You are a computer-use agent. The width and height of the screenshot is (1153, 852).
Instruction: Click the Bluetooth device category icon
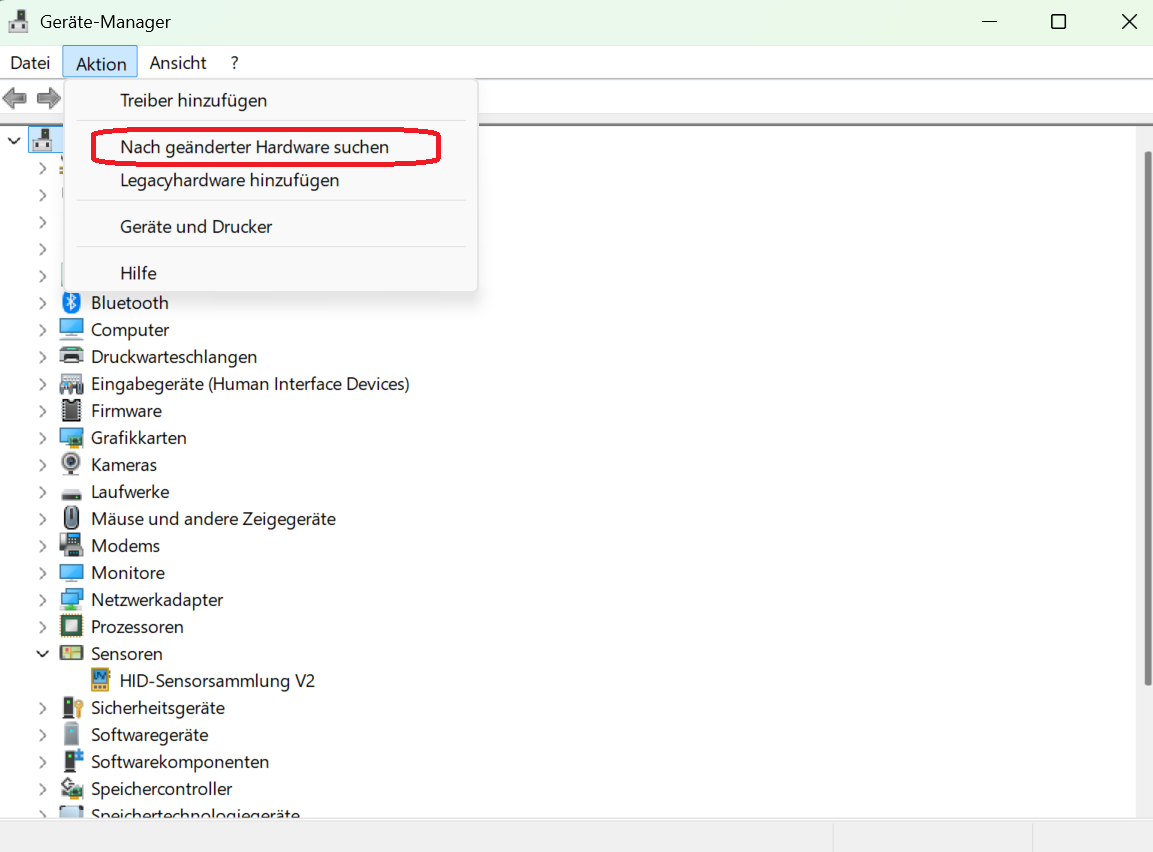click(x=71, y=302)
